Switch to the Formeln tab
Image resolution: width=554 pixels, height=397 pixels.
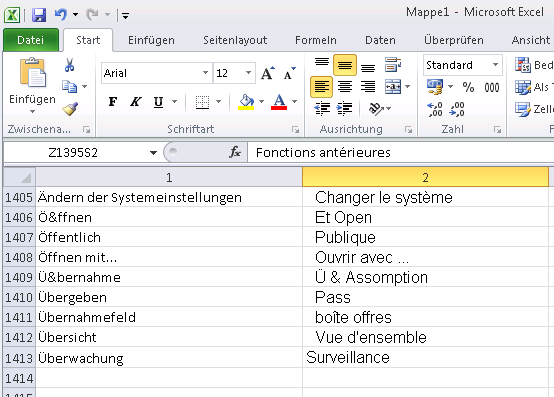click(x=316, y=40)
